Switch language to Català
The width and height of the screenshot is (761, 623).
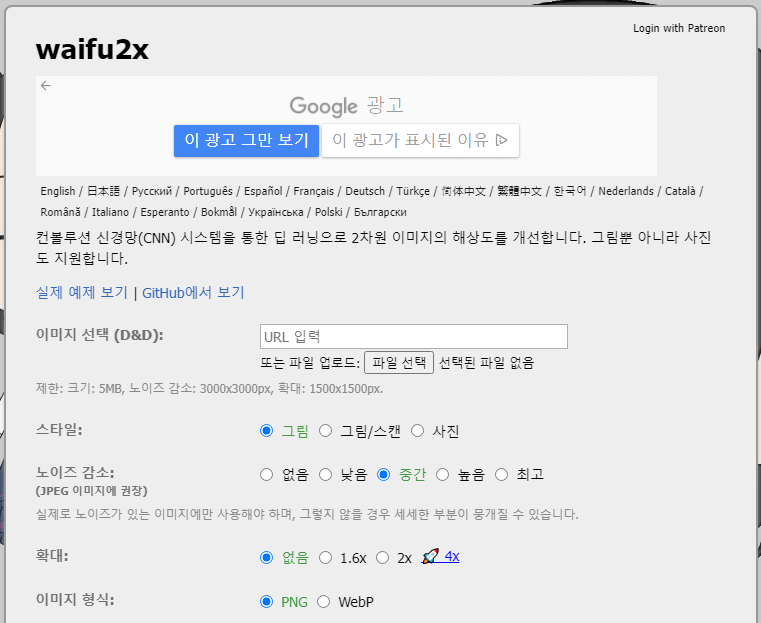click(680, 191)
